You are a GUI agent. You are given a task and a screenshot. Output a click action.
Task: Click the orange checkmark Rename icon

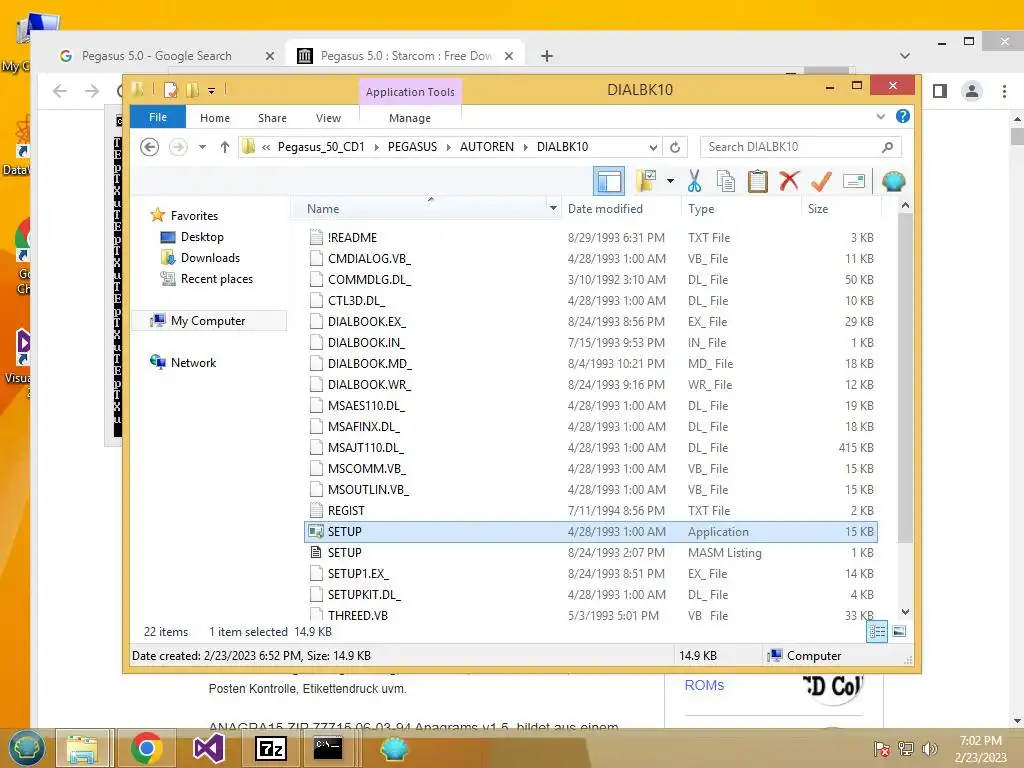tap(821, 181)
